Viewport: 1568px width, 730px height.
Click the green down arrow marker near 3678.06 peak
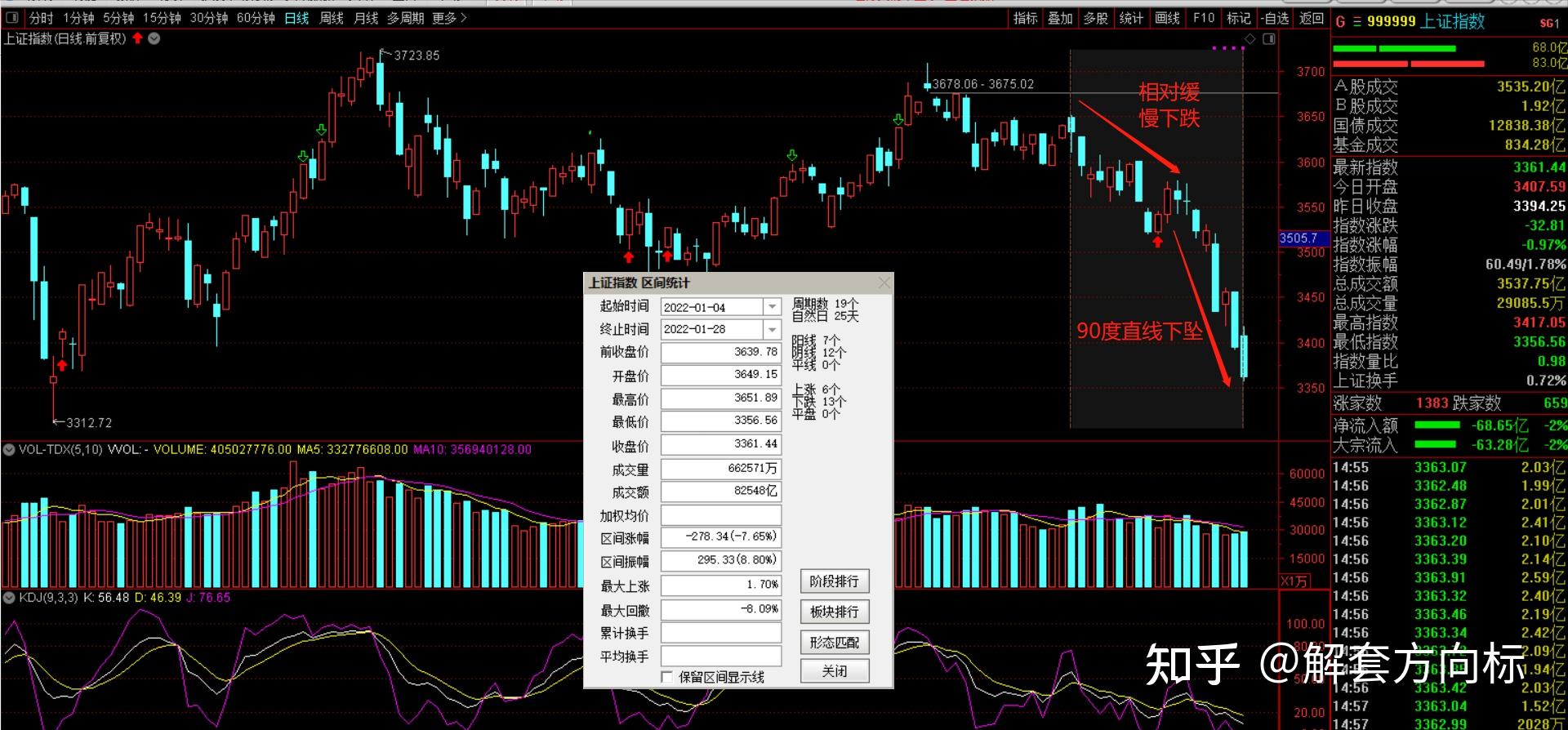[x=898, y=119]
